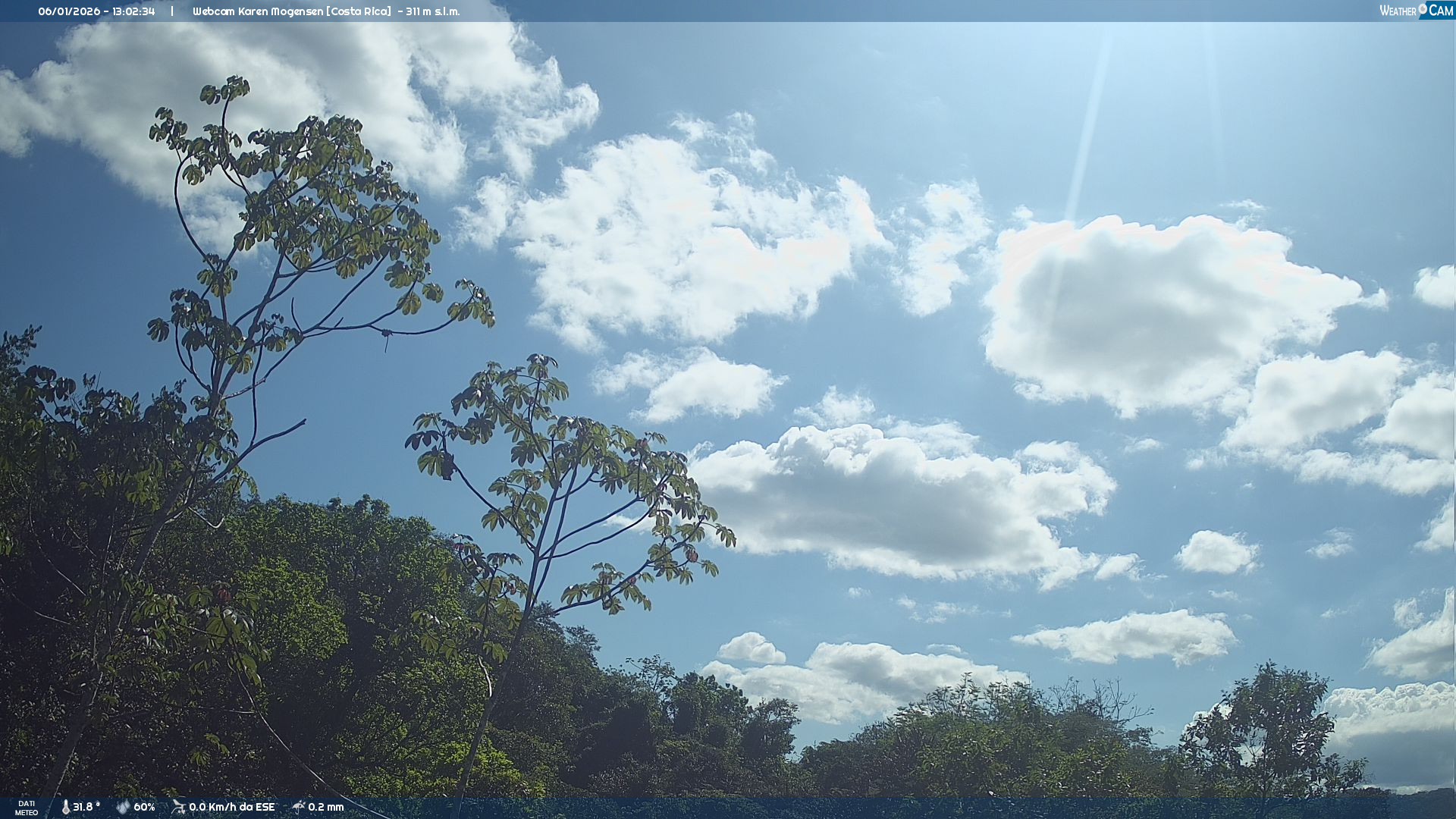Viewport: 1456px width, 819px height.
Task: Click the 0.2 mm rainfall value
Action: click(326, 807)
